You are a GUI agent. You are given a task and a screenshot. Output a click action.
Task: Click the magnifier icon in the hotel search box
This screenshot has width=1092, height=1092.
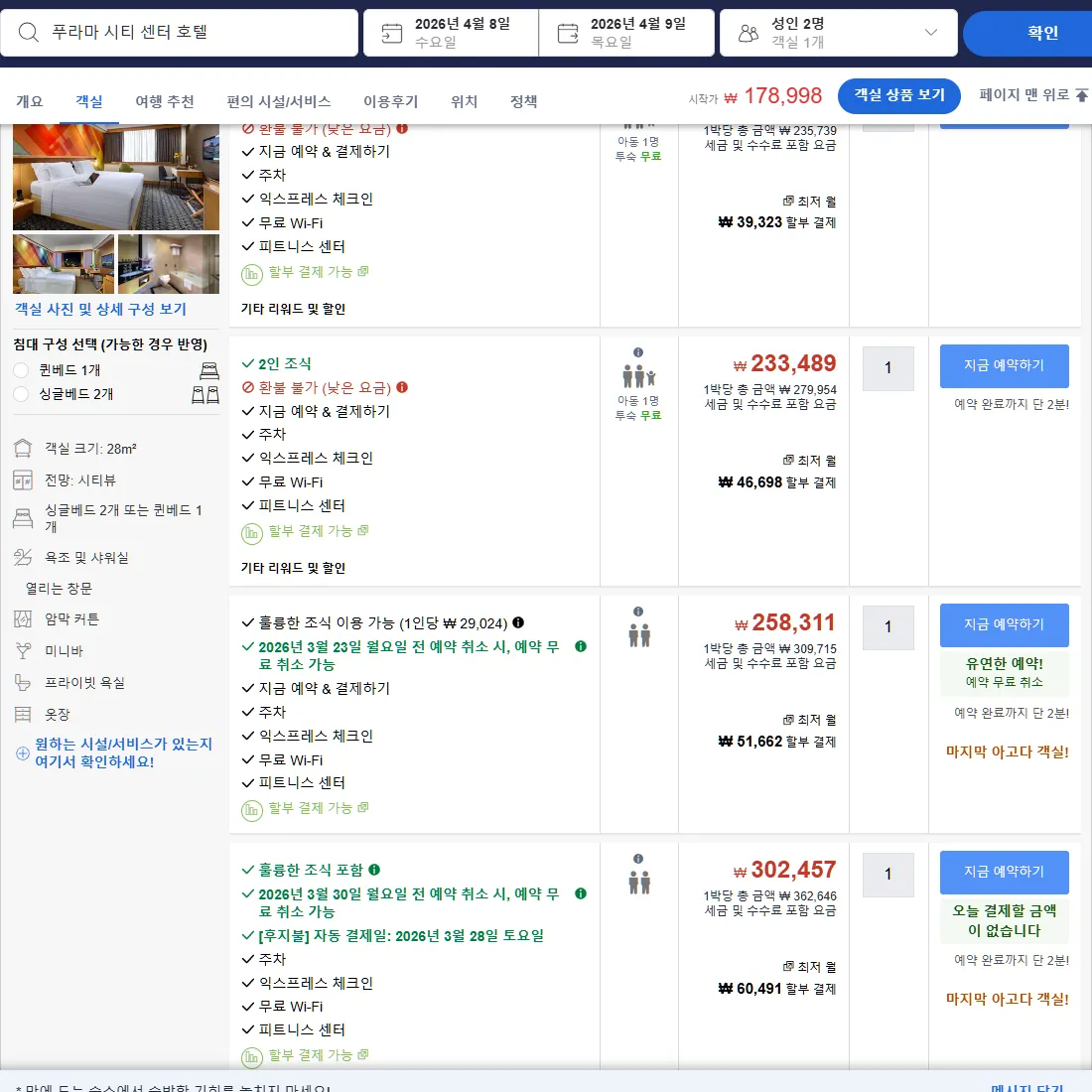click(x=28, y=32)
